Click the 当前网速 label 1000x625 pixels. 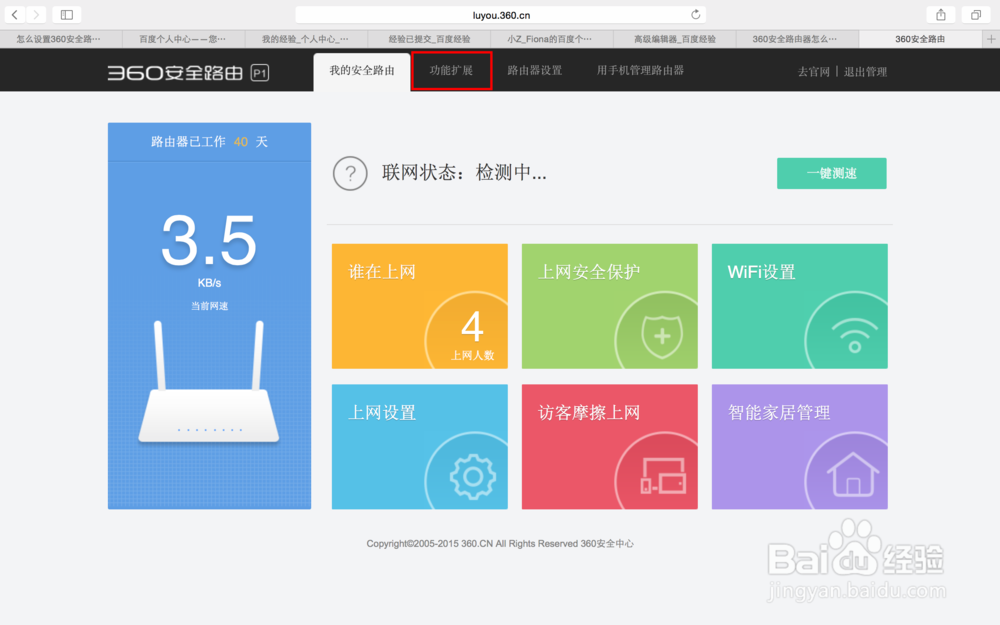[209, 306]
